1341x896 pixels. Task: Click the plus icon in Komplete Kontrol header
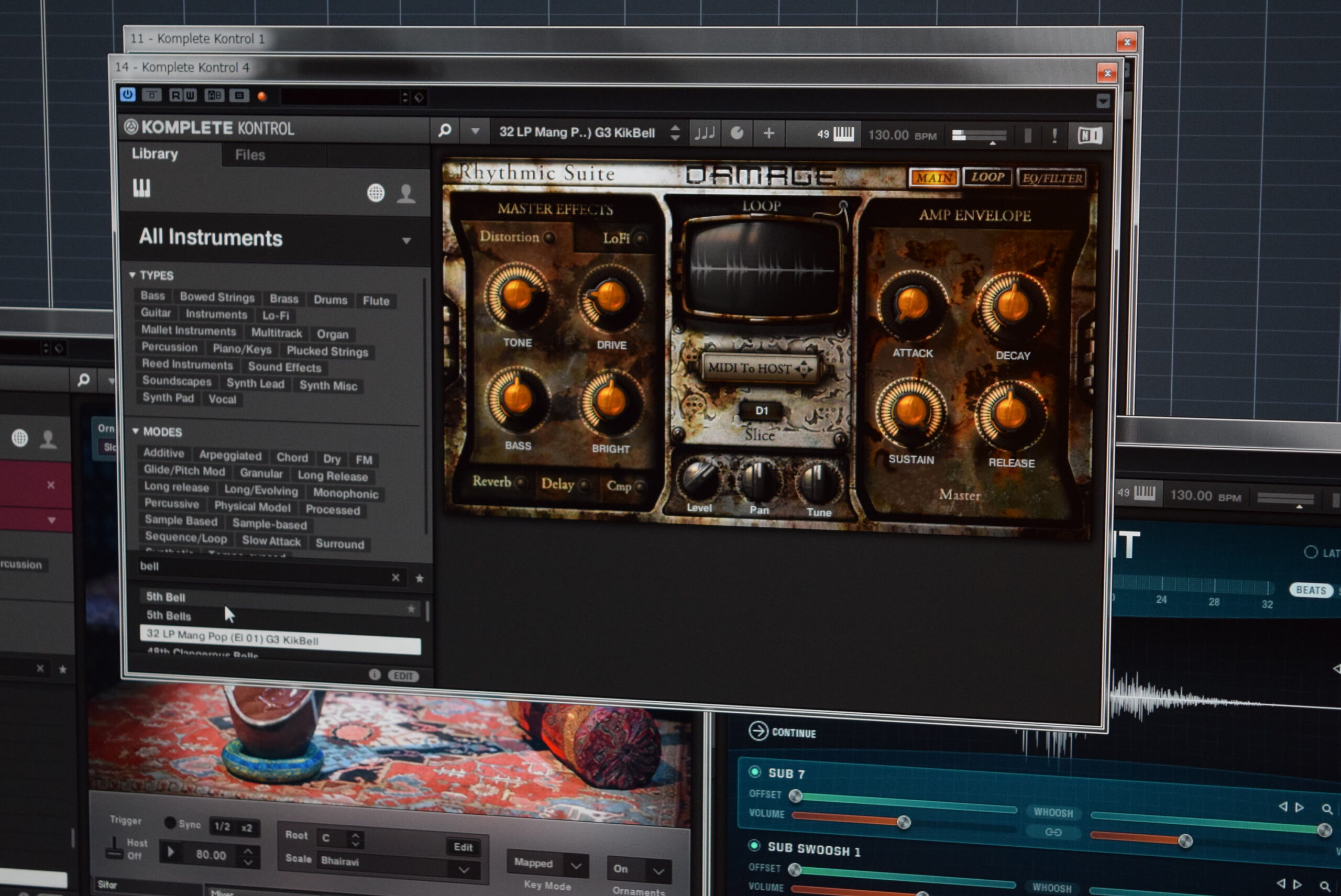(x=769, y=134)
